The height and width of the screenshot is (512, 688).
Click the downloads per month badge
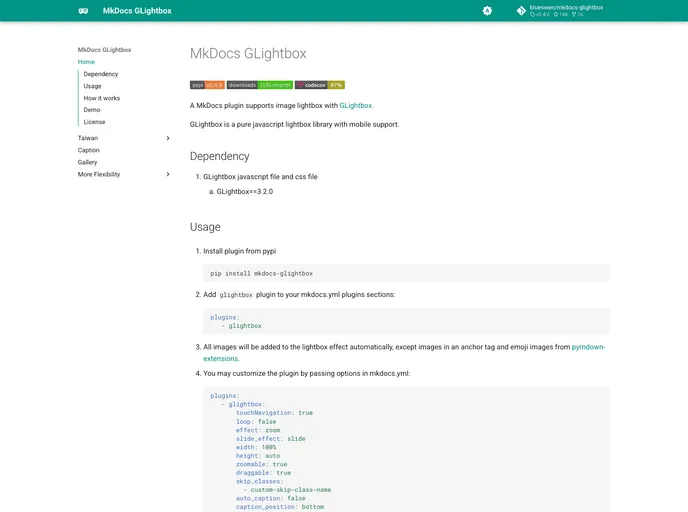(x=260, y=85)
